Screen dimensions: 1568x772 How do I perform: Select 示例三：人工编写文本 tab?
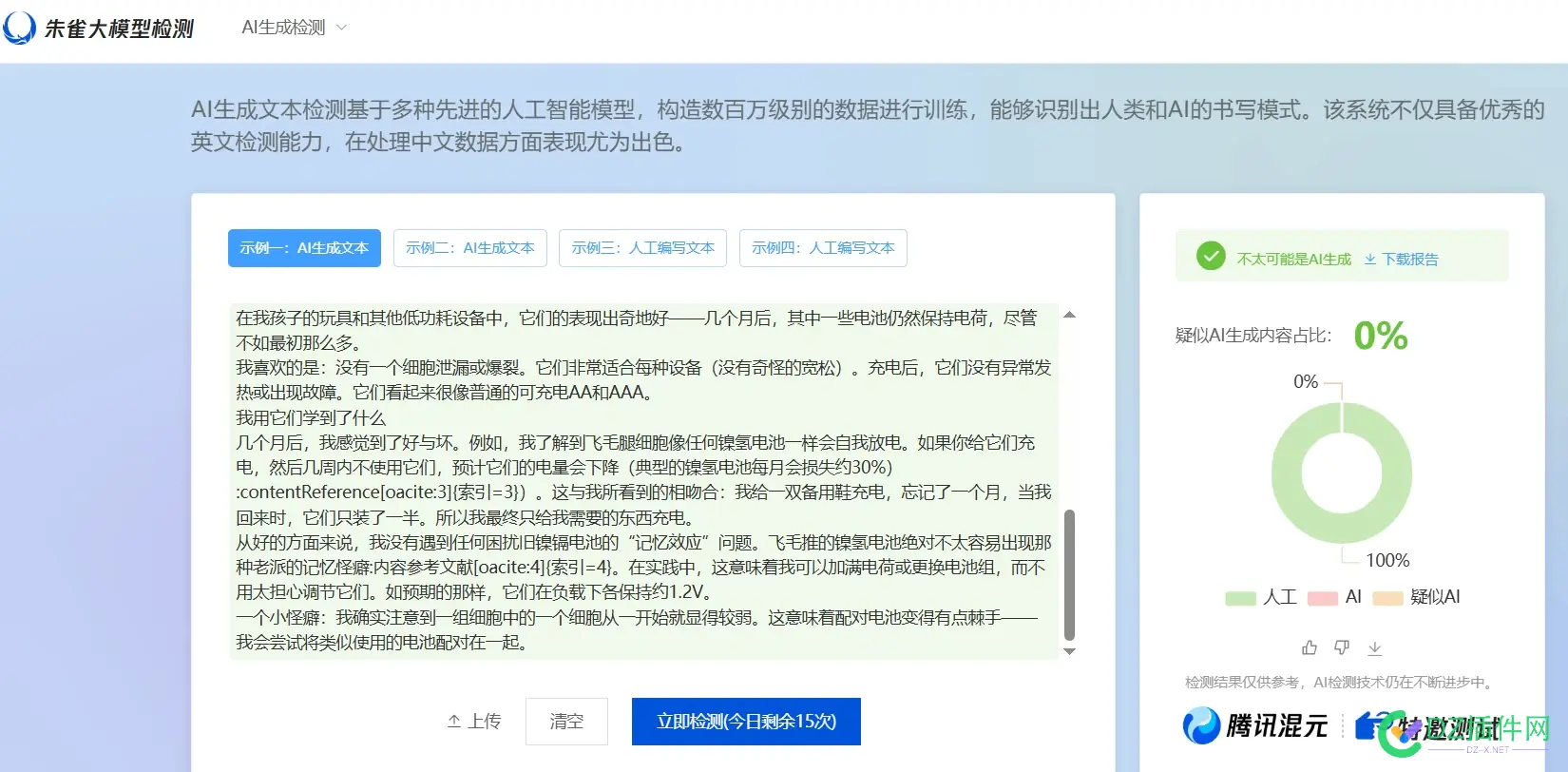click(642, 248)
